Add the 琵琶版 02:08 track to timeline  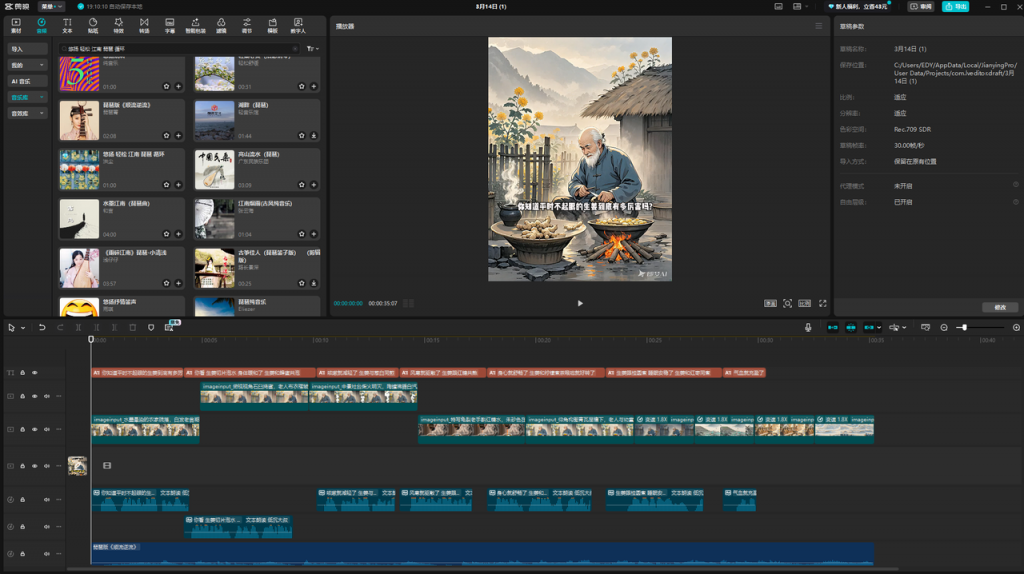click(178, 136)
